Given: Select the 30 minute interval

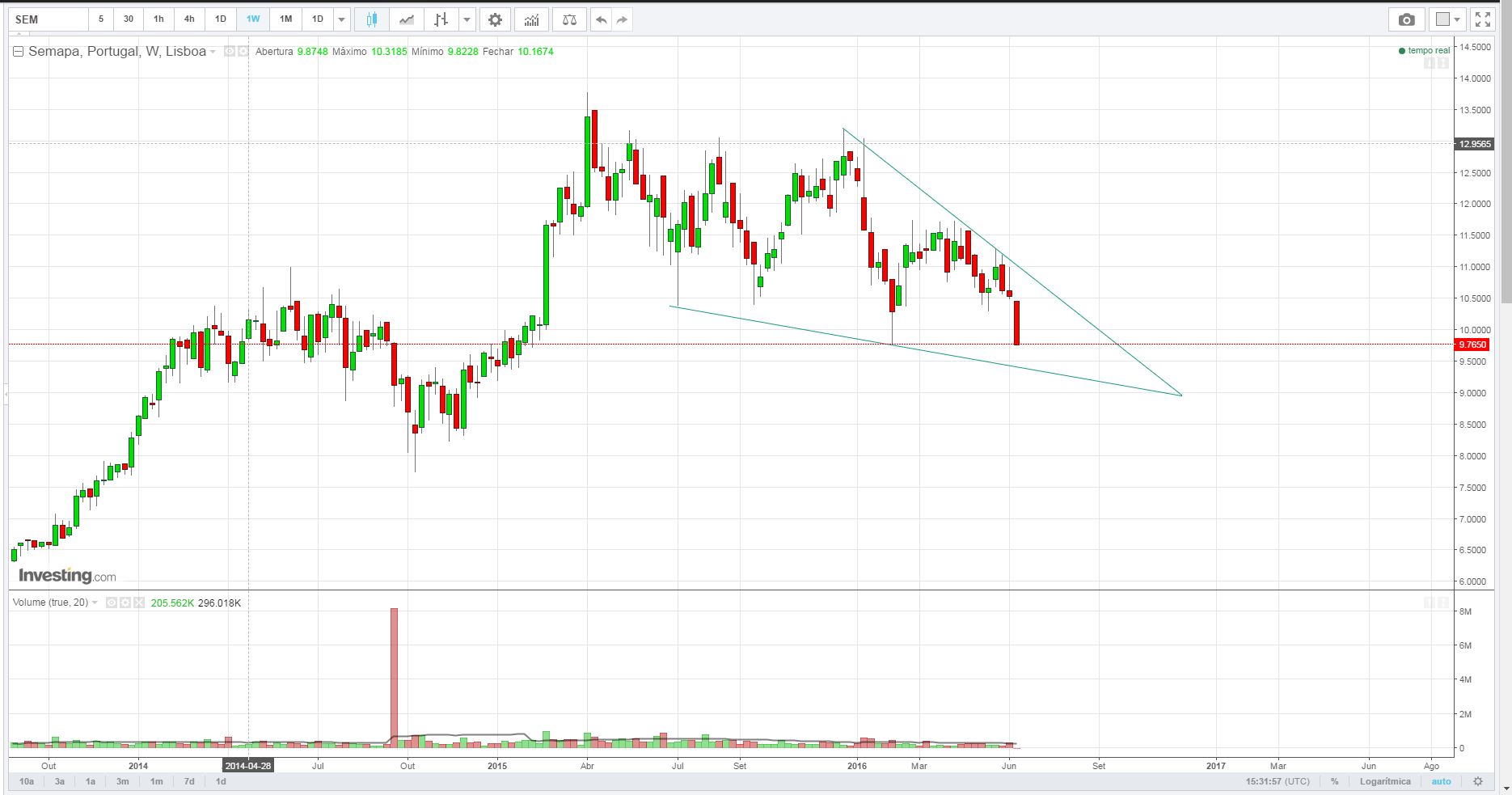Looking at the screenshot, I should (129, 19).
